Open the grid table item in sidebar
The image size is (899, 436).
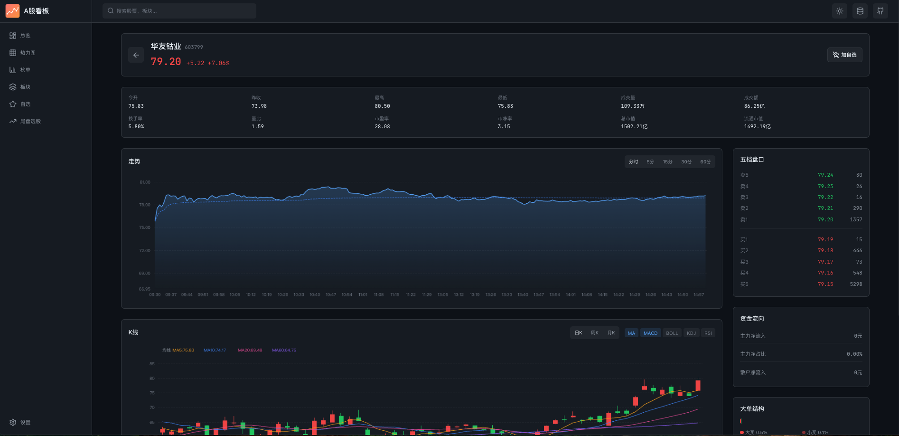click(x=13, y=53)
